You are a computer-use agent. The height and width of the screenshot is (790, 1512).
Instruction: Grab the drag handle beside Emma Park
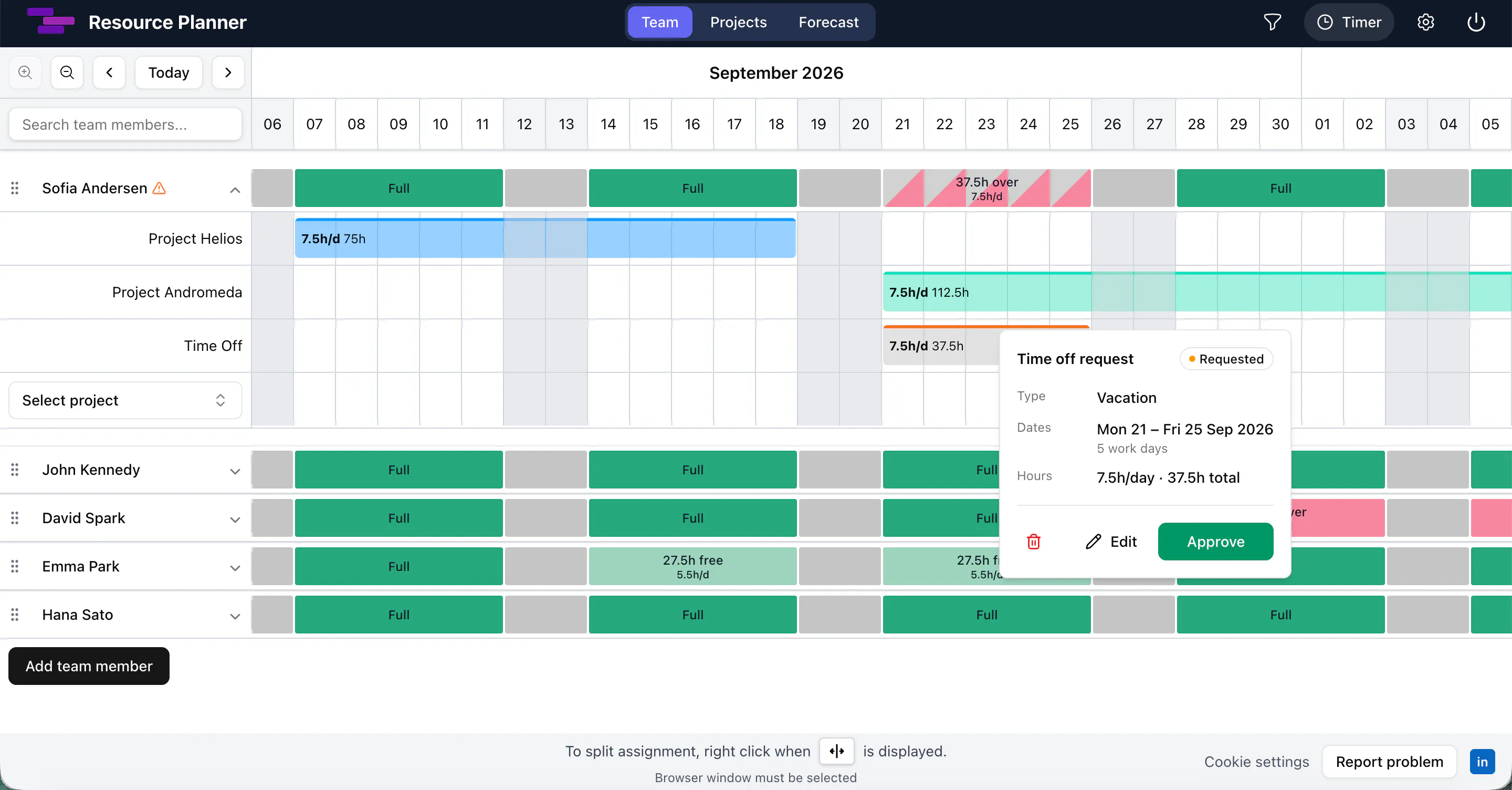click(15, 566)
